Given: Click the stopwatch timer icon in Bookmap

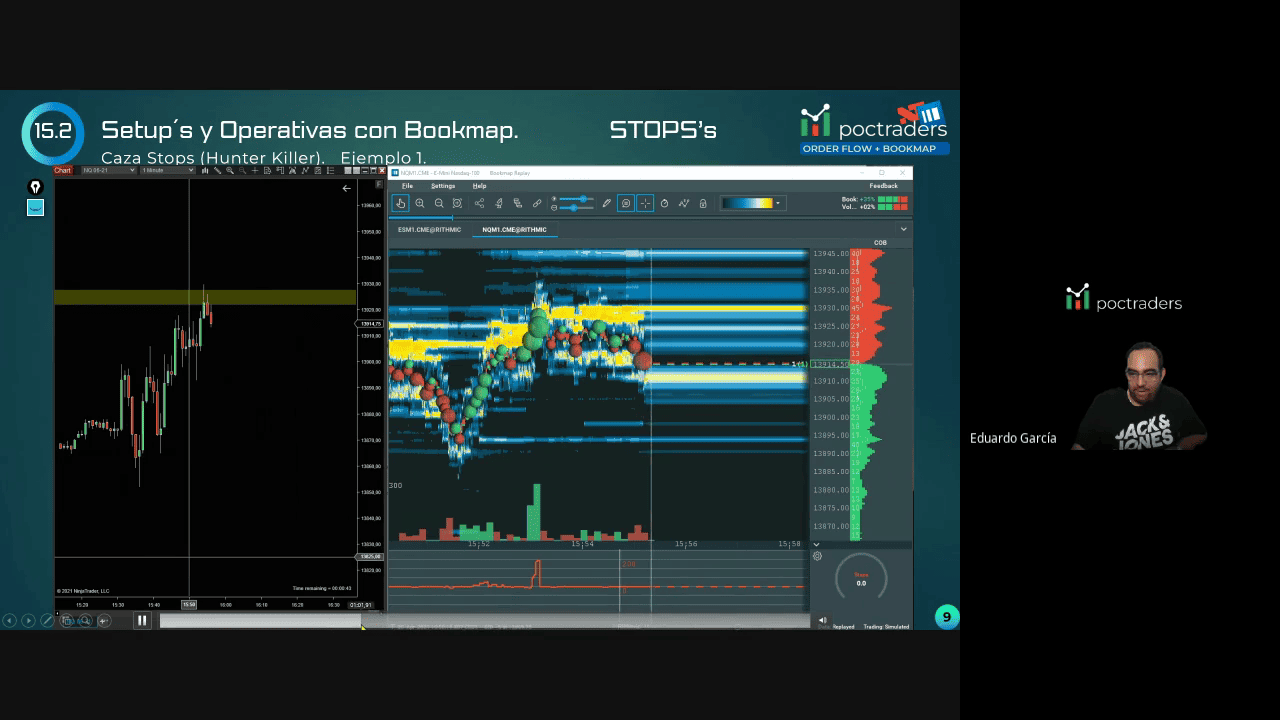Looking at the screenshot, I should [664, 203].
